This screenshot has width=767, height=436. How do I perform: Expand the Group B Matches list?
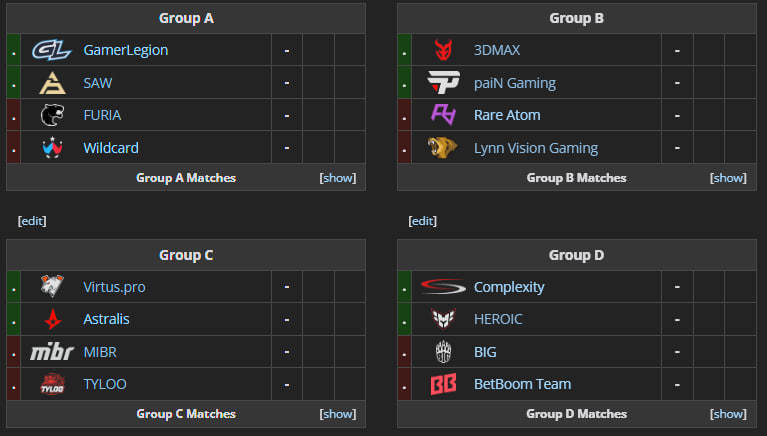(x=728, y=178)
